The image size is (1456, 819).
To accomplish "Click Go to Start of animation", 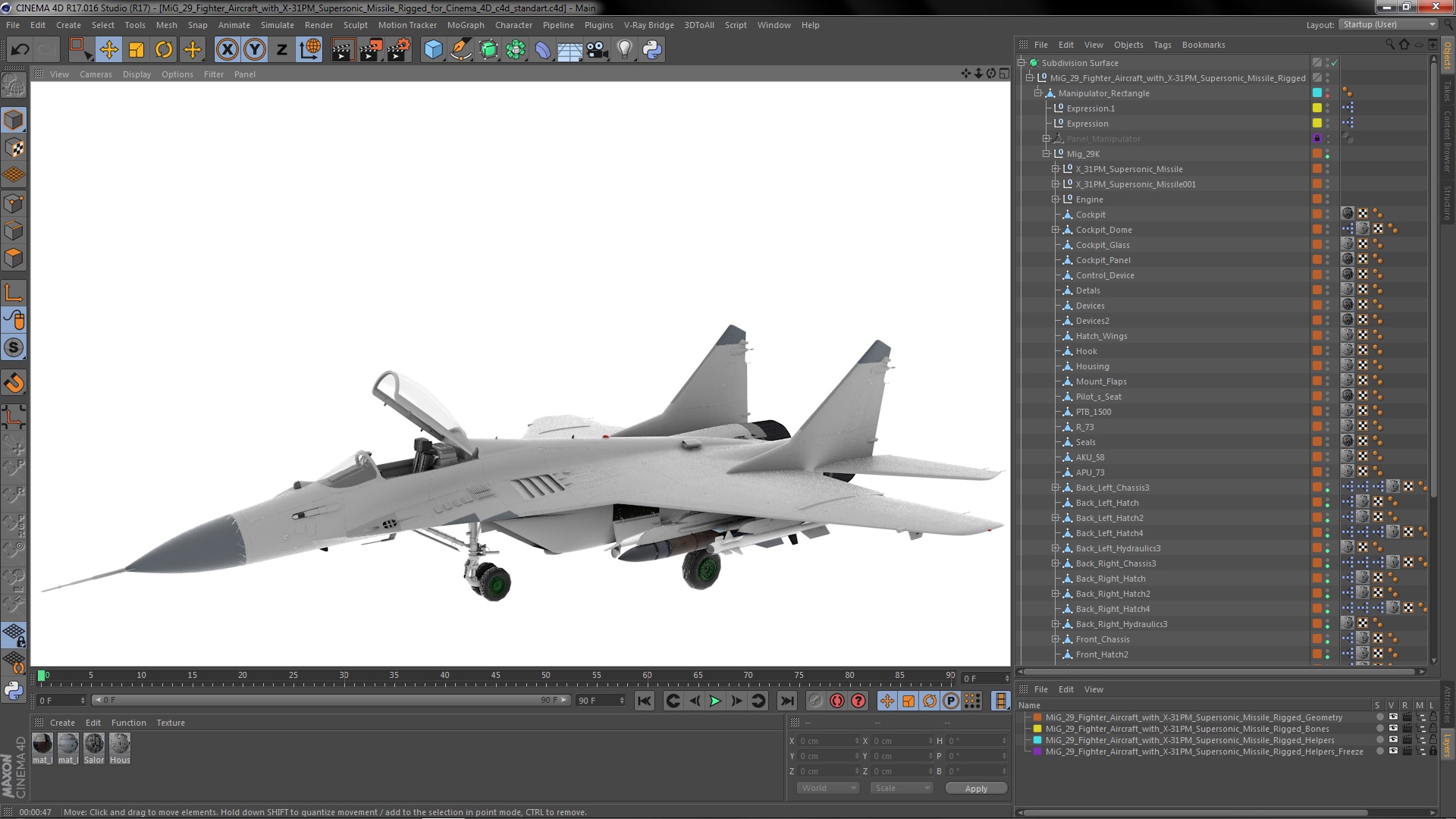I will 645,701.
